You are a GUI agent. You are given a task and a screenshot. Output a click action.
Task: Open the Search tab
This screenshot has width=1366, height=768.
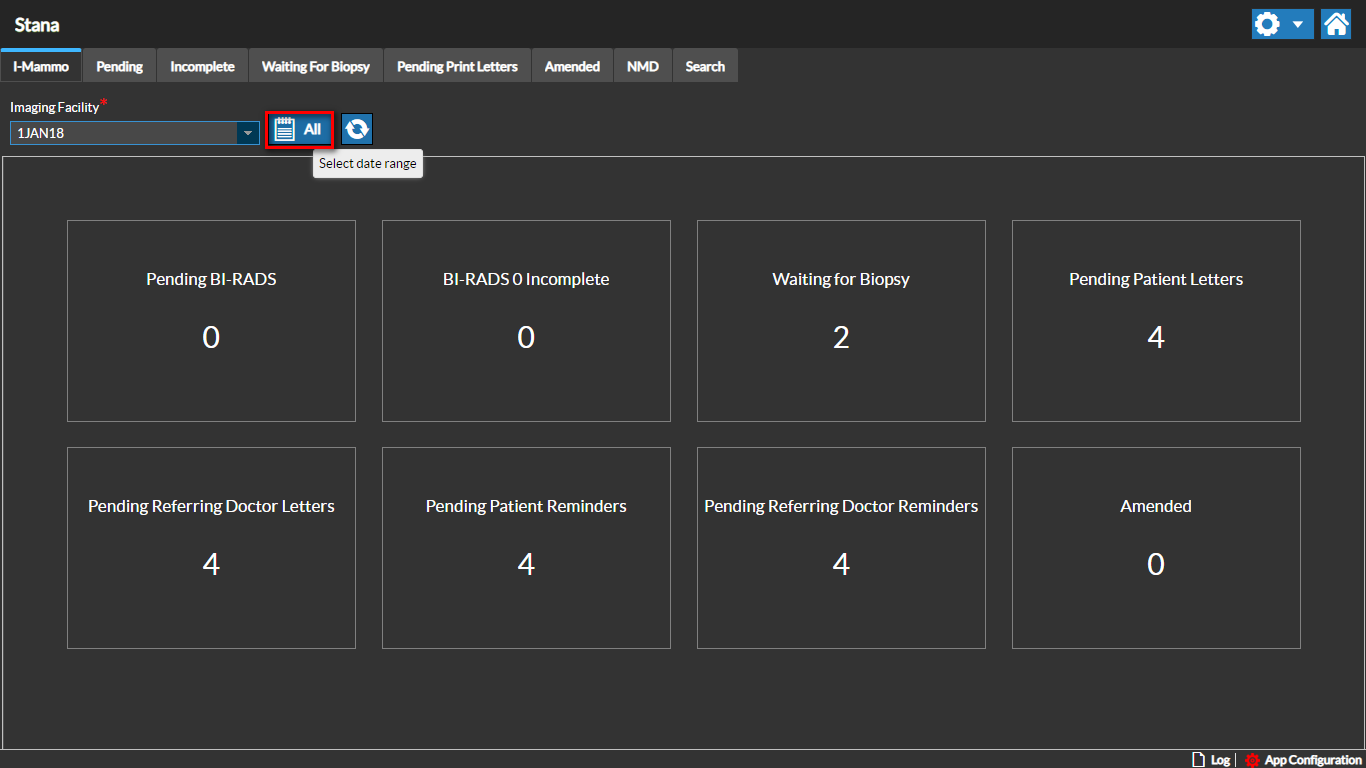pos(705,66)
